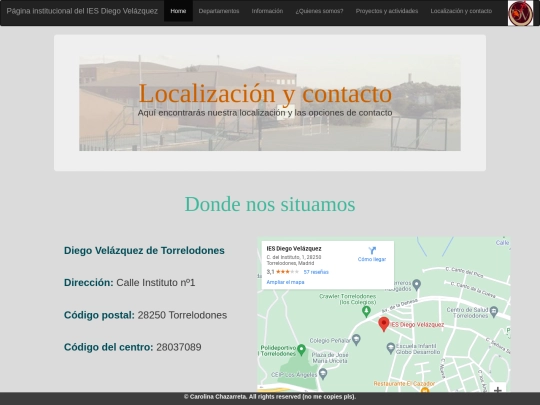Click the IES Diego Velázquez map card title
540x405 pixels.
click(294, 249)
